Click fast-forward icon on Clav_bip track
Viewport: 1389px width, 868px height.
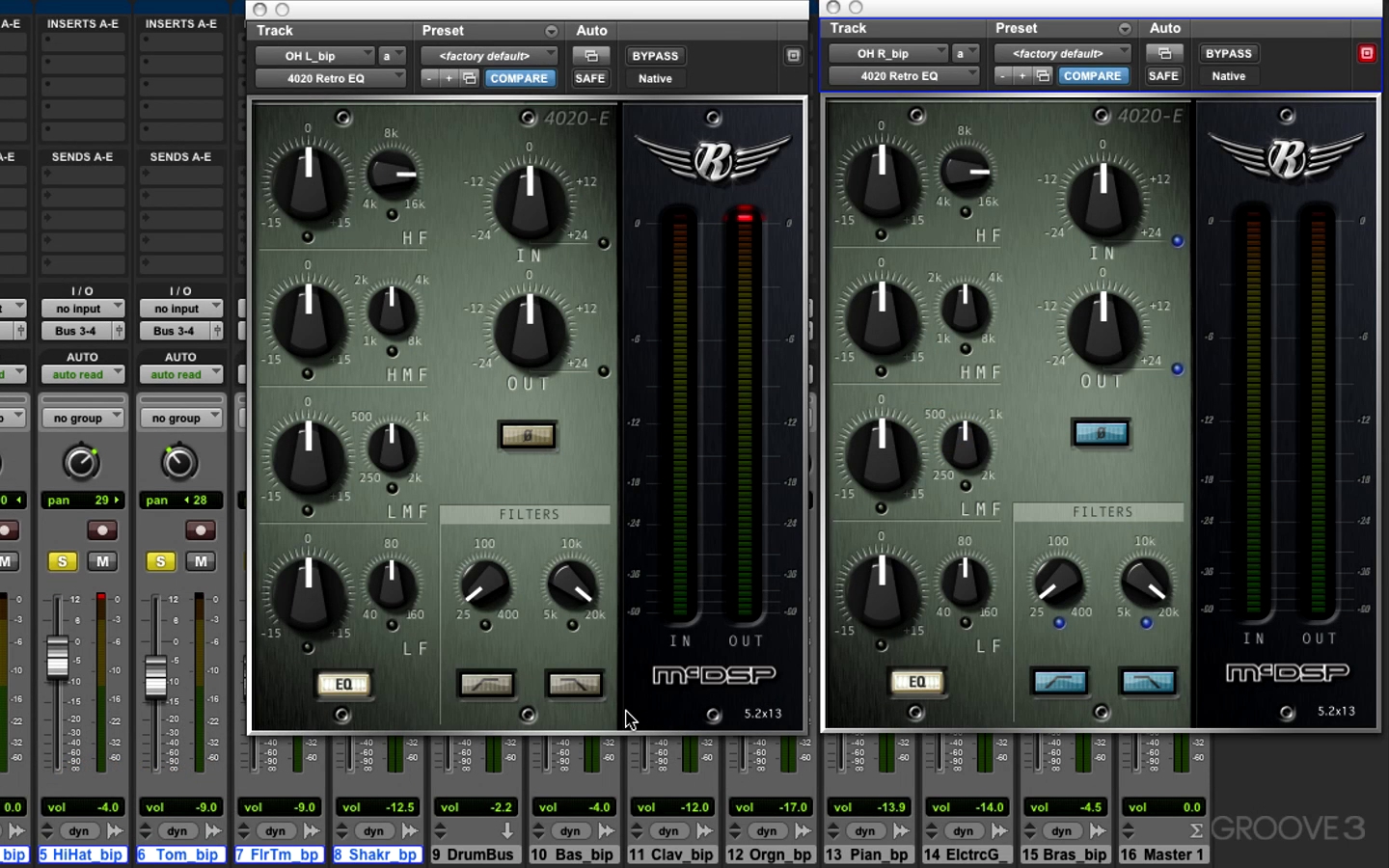pyautogui.click(x=704, y=830)
